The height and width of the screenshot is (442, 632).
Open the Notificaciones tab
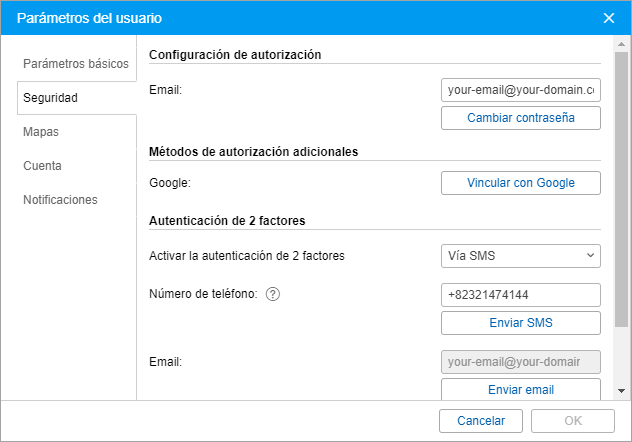(60, 199)
